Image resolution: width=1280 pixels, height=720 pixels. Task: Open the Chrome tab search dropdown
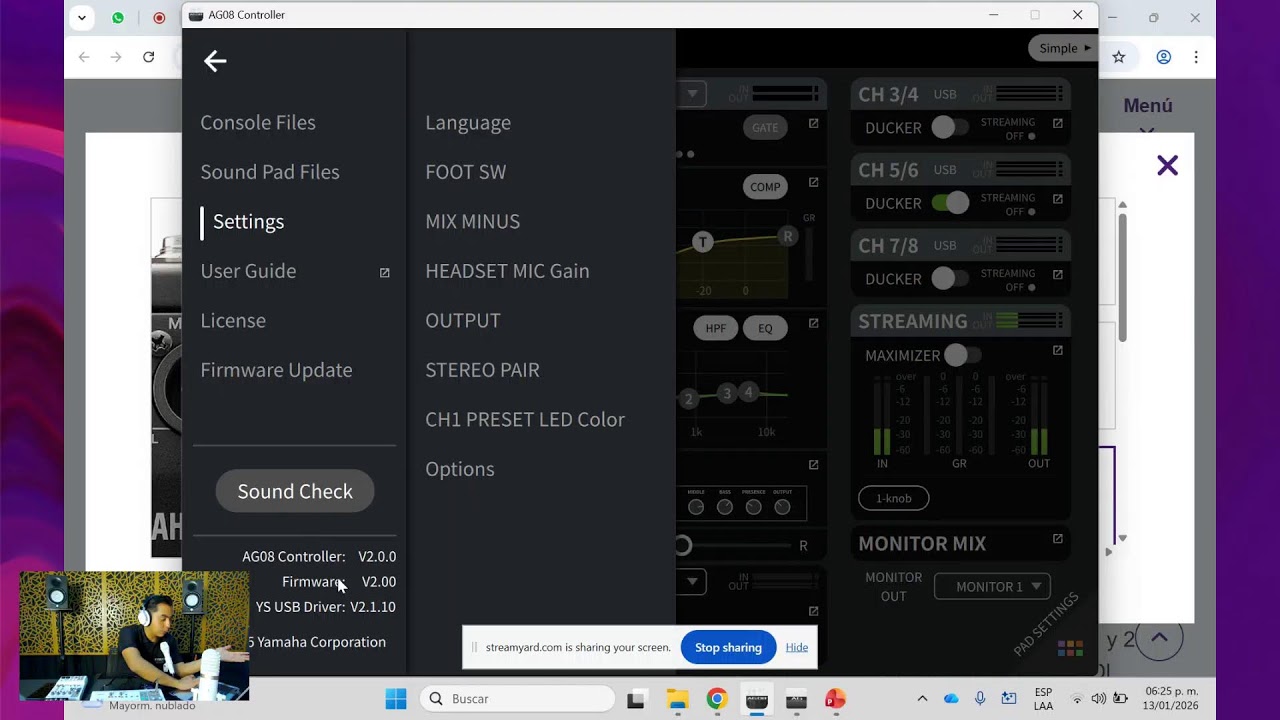coord(82,17)
